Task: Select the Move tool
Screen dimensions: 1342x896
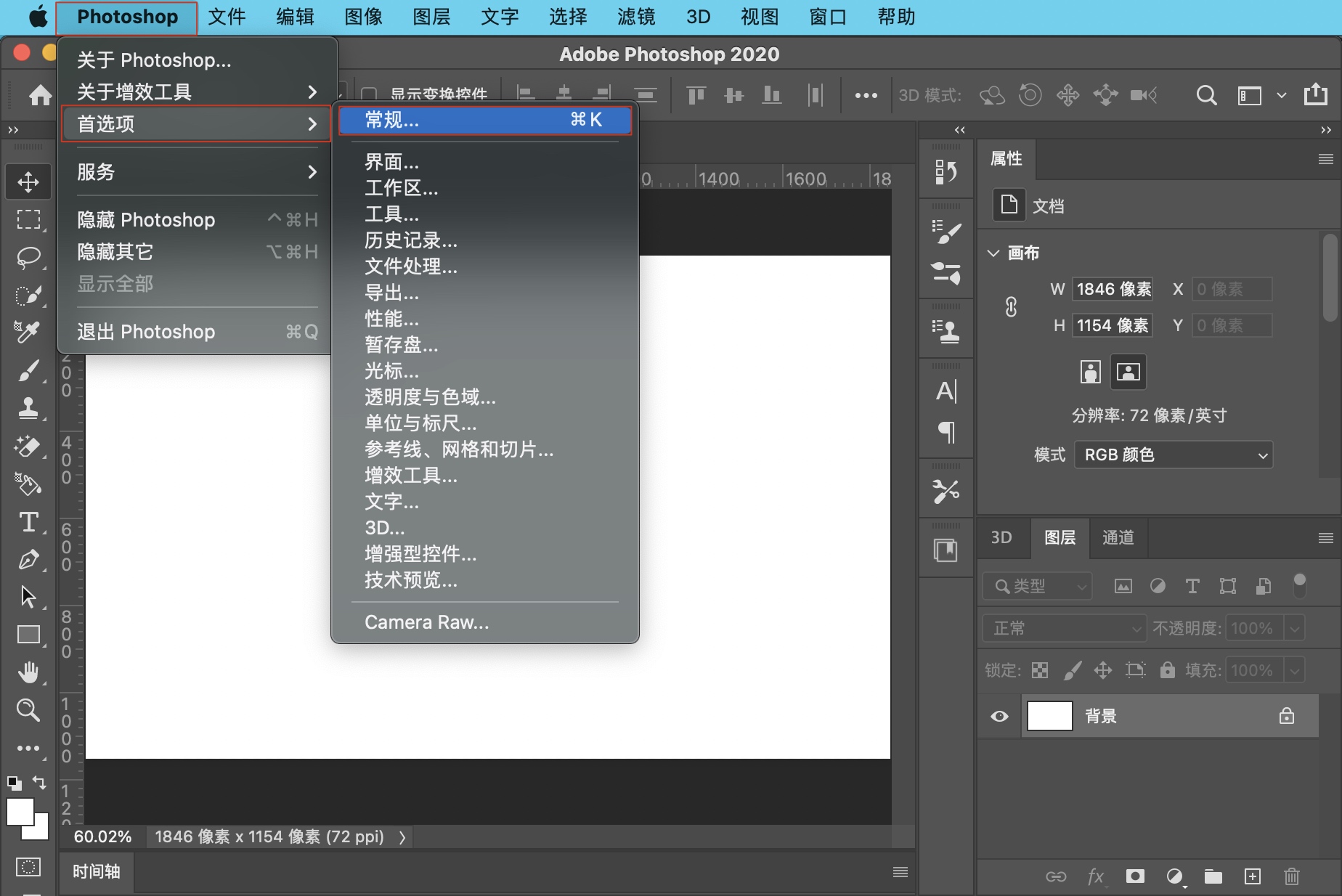Action: tap(28, 182)
